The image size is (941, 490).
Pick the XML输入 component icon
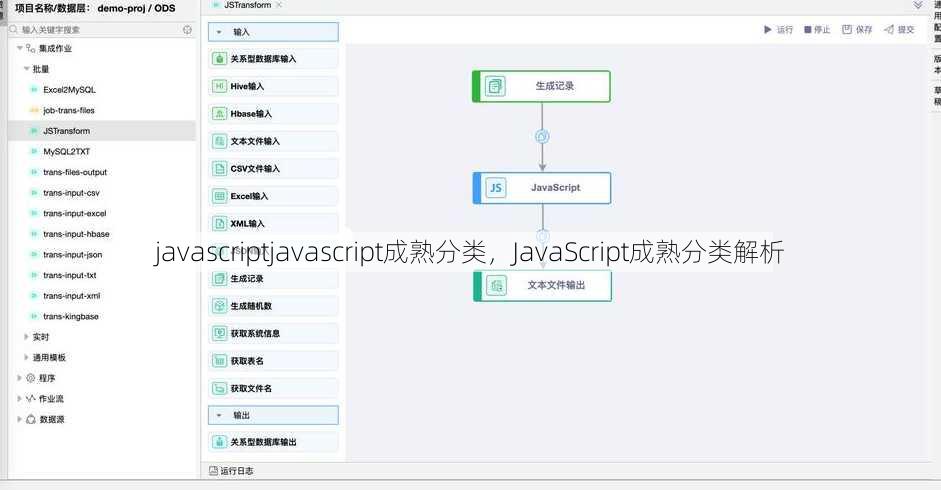click(220, 223)
